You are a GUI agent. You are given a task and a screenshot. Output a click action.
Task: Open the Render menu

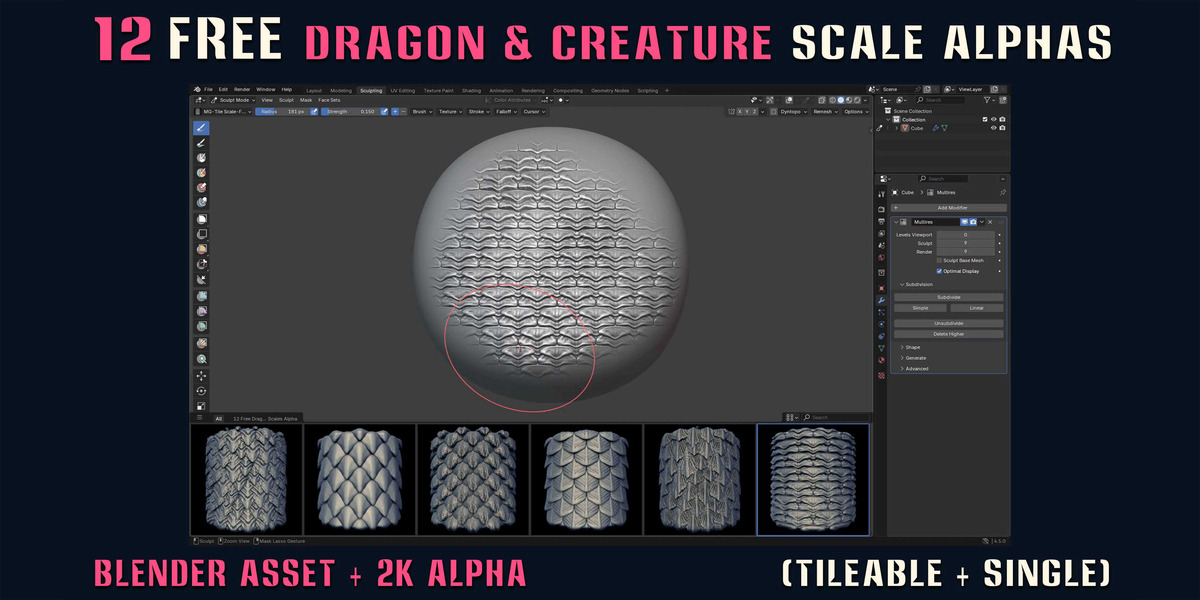pyautogui.click(x=242, y=89)
